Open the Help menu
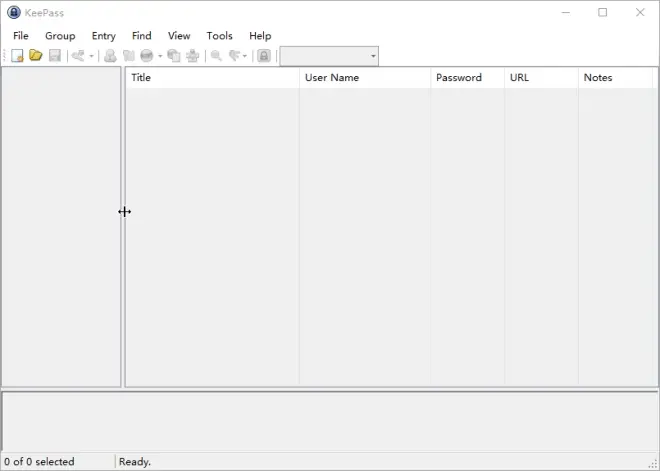The width and height of the screenshot is (660, 471). pyautogui.click(x=260, y=36)
